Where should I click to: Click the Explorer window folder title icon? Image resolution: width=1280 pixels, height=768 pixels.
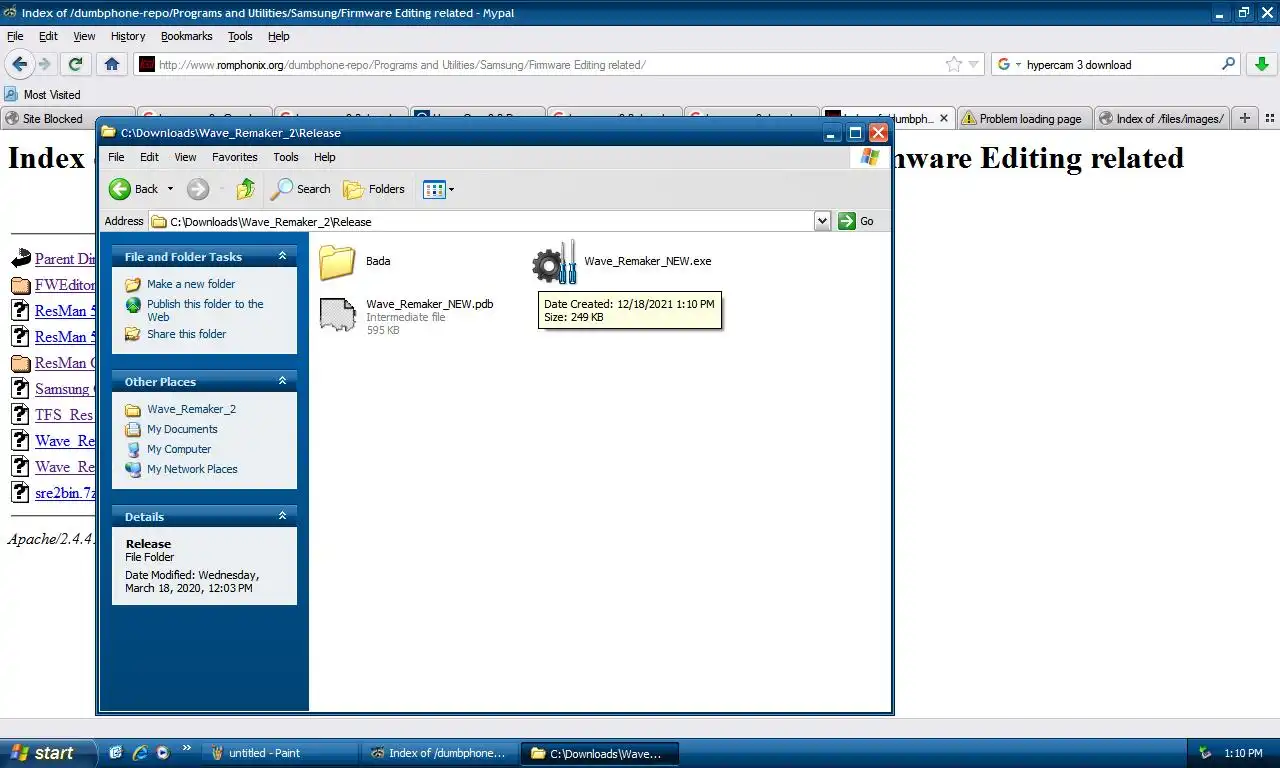[x=109, y=132]
